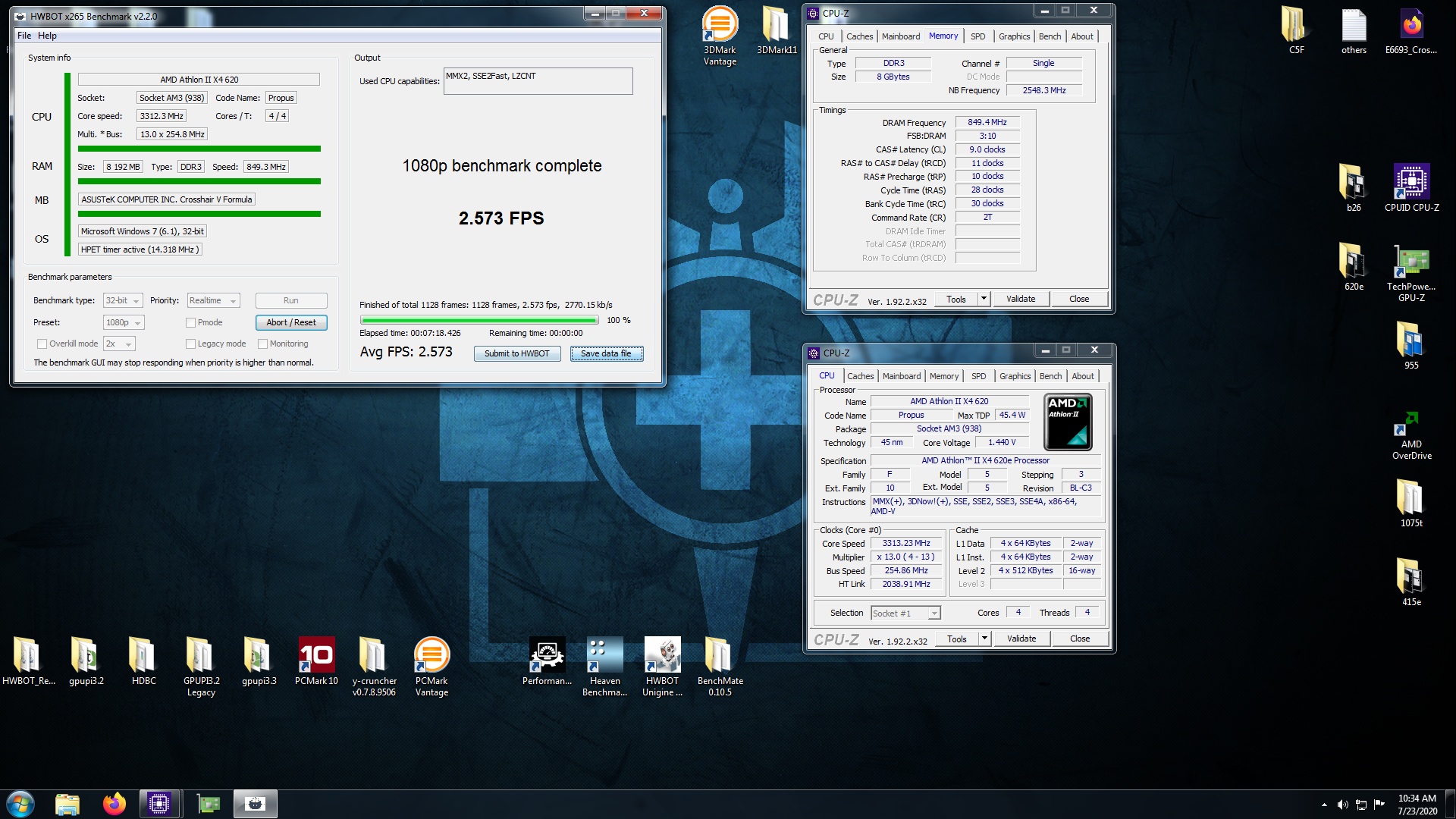Switch to SPD tab in top CPU-Z window
The height and width of the screenshot is (819, 1456).
[x=978, y=36]
